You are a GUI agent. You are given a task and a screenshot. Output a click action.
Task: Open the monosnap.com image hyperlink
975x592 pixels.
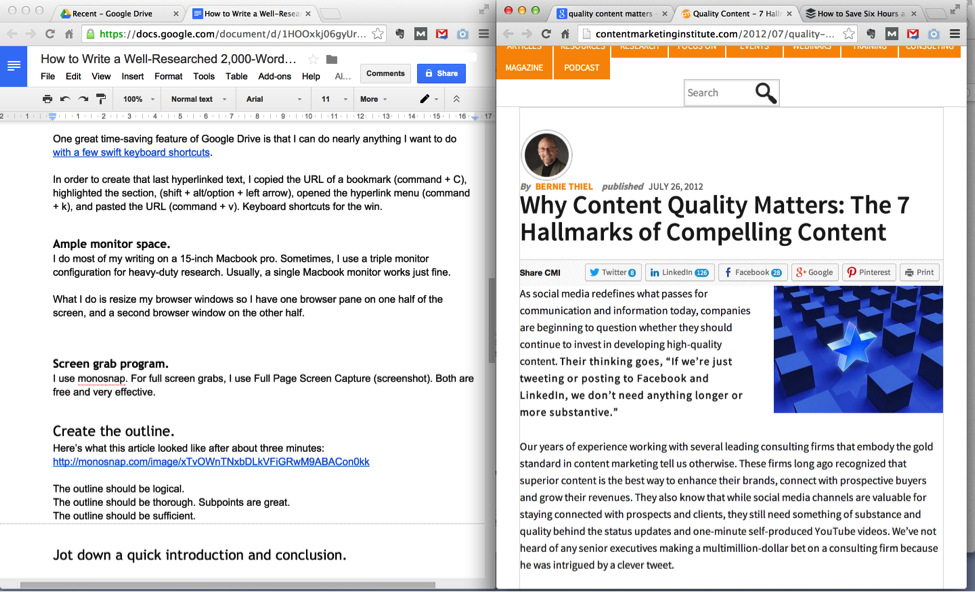(x=211, y=462)
